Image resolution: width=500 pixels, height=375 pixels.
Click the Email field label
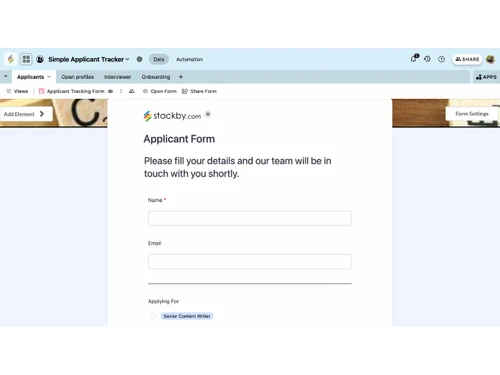[x=154, y=243]
